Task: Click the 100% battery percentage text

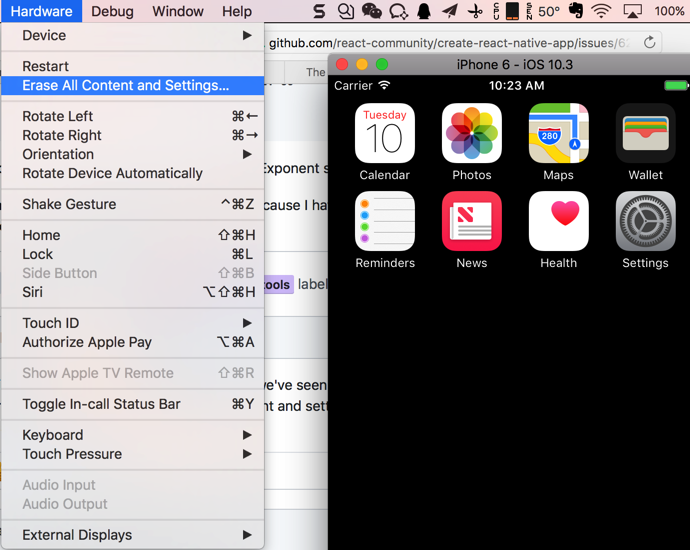Action: coord(669,11)
